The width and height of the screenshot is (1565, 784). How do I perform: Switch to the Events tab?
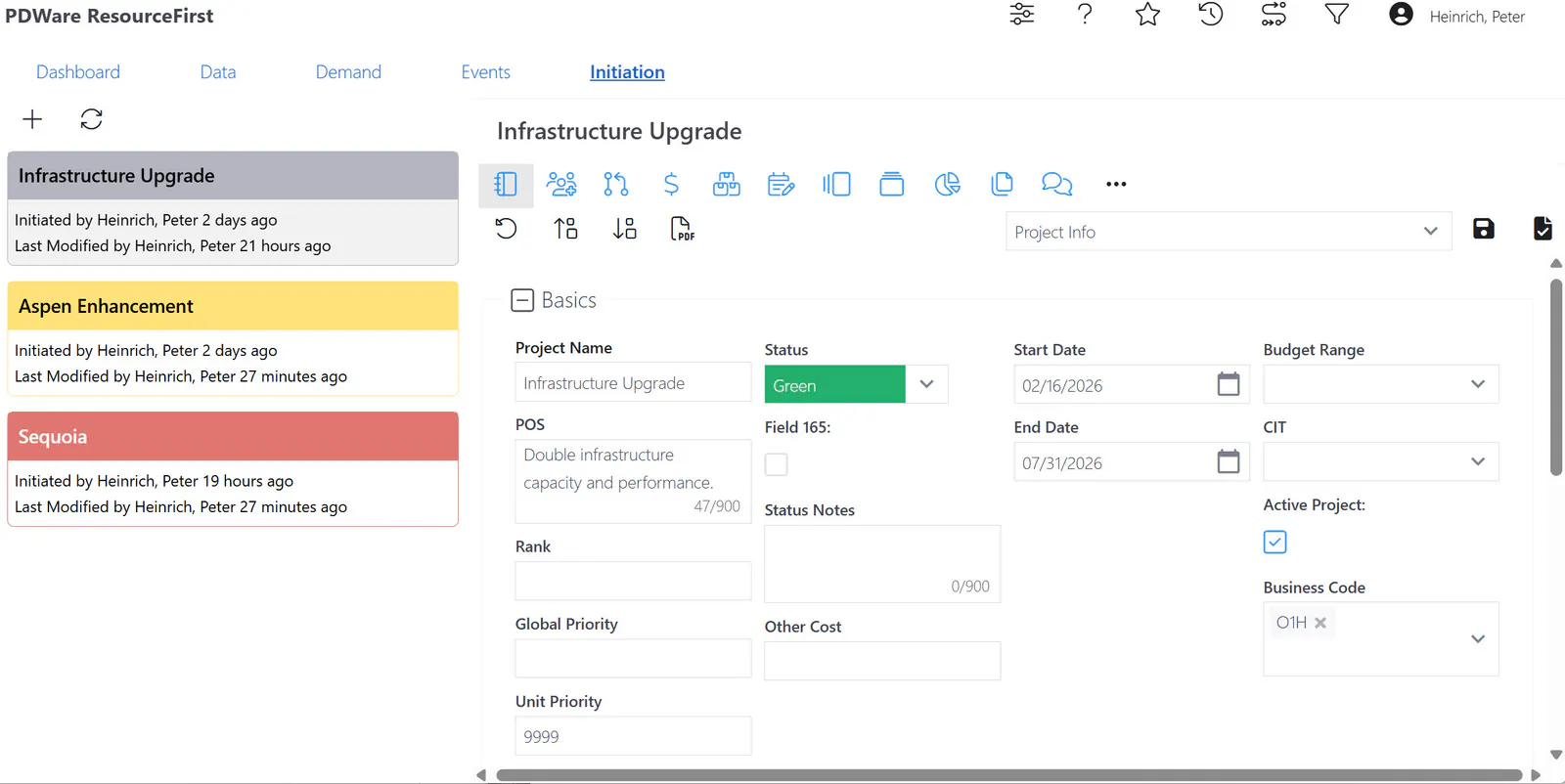click(x=486, y=72)
